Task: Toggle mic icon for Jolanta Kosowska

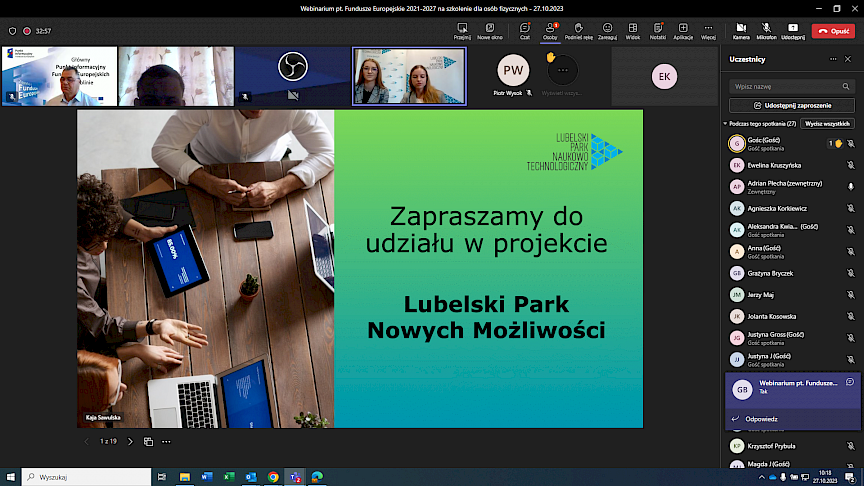Action: [851, 316]
